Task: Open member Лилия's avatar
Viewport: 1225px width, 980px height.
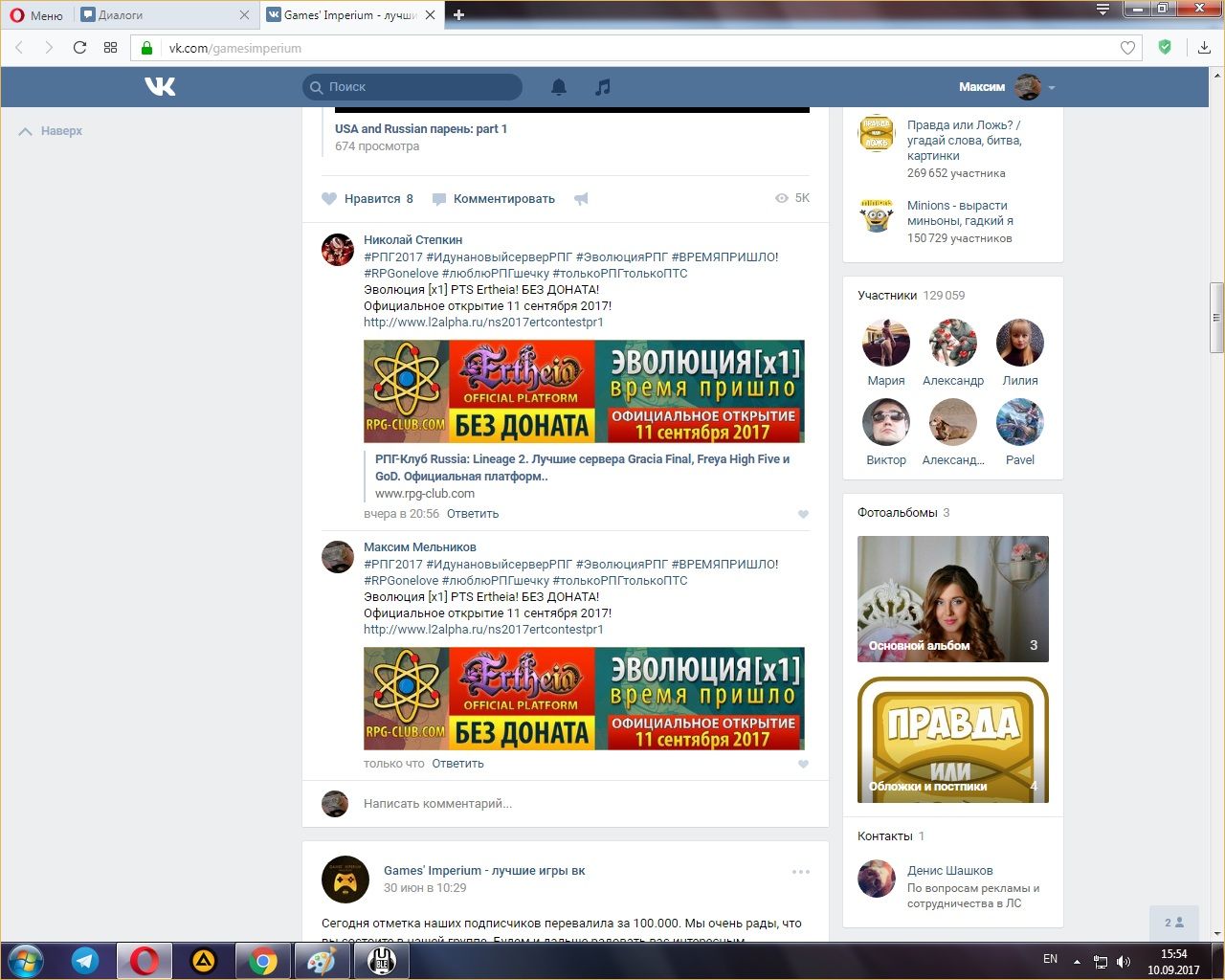Action: pos(1020,343)
